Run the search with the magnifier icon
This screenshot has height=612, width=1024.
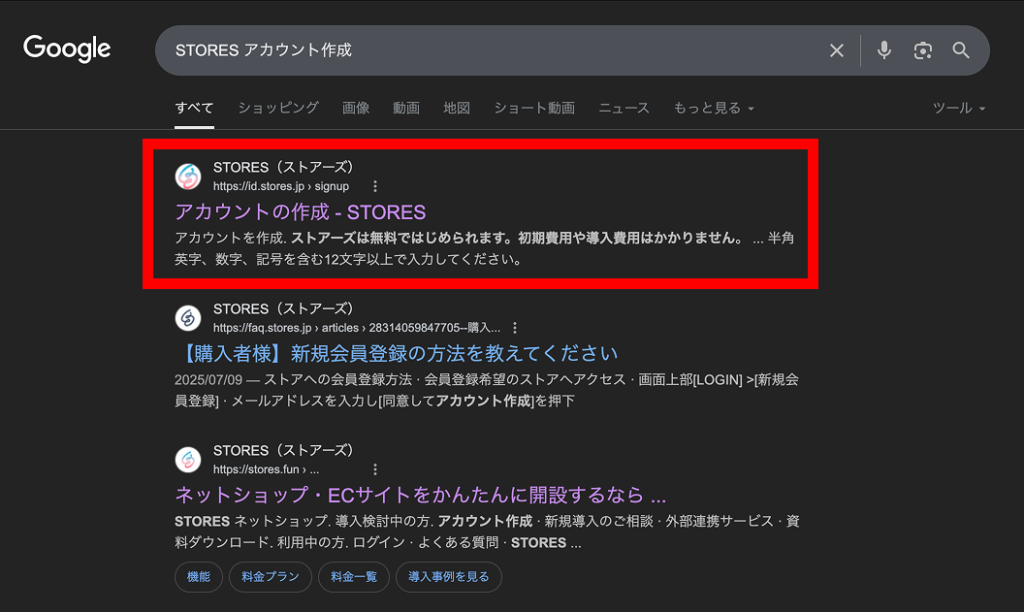click(960, 50)
